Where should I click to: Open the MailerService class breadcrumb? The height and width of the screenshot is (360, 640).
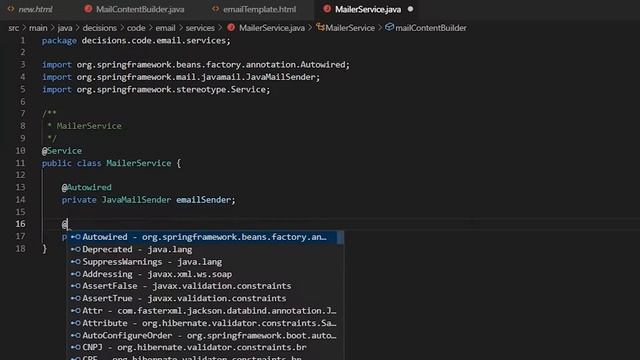(350, 28)
